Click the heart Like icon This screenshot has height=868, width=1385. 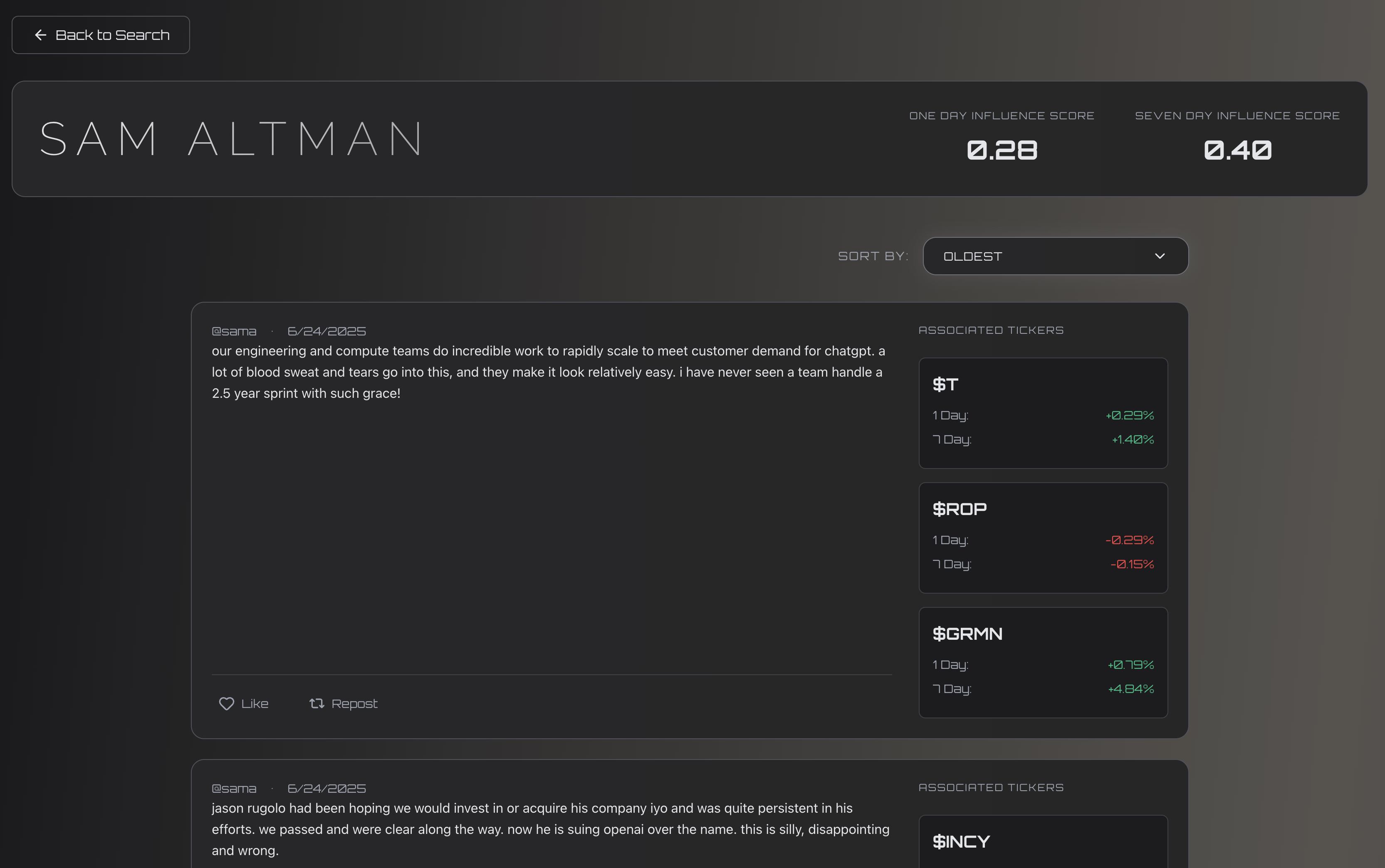tap(226, 703)
